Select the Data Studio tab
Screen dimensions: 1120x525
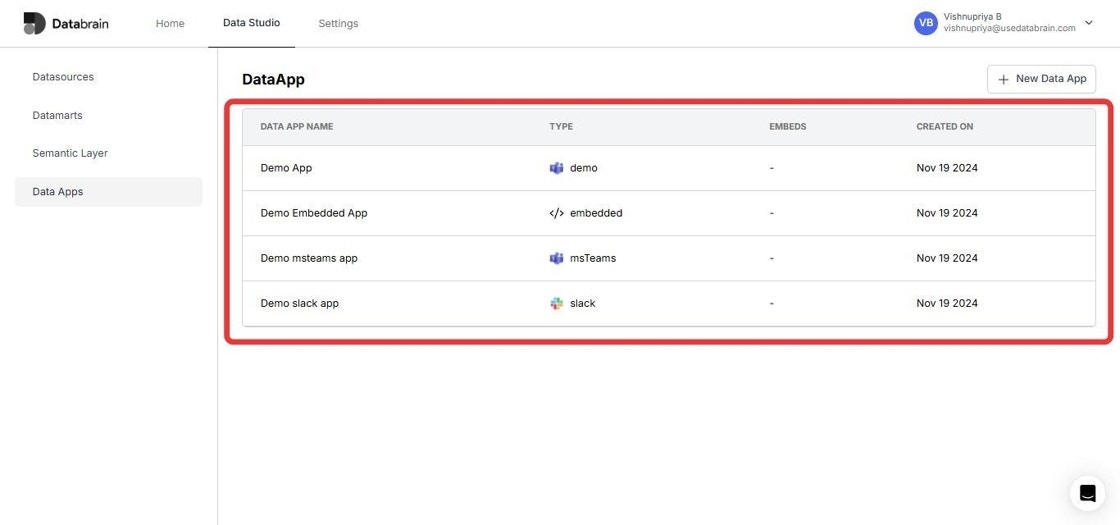[251, 23]
